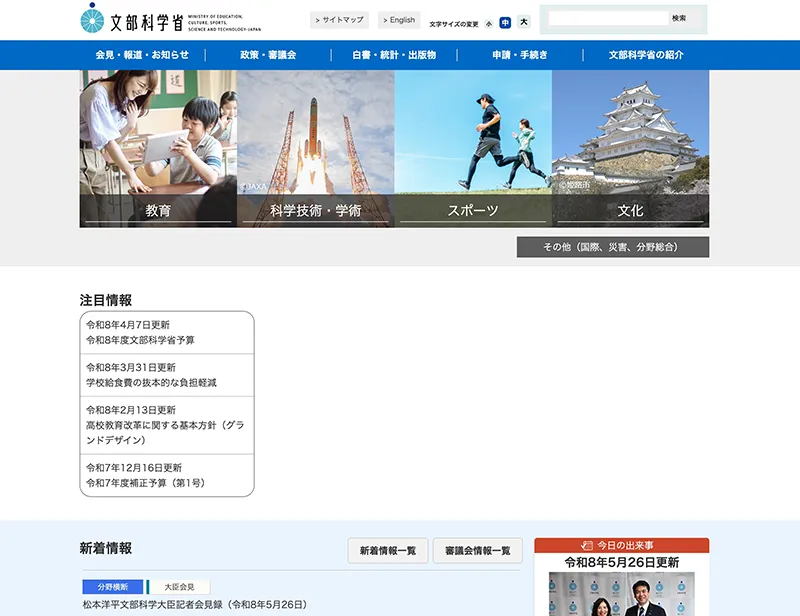The width and height of the screenshot is (800, 616).
Task: Click the 新着情報一覧 button
Action: click(388, 551)
